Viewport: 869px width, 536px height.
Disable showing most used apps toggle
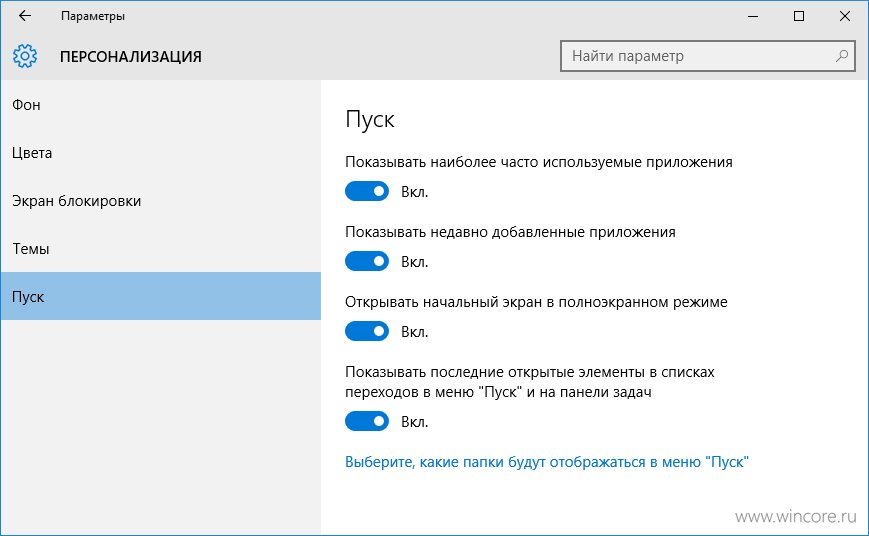coord(367,191)
